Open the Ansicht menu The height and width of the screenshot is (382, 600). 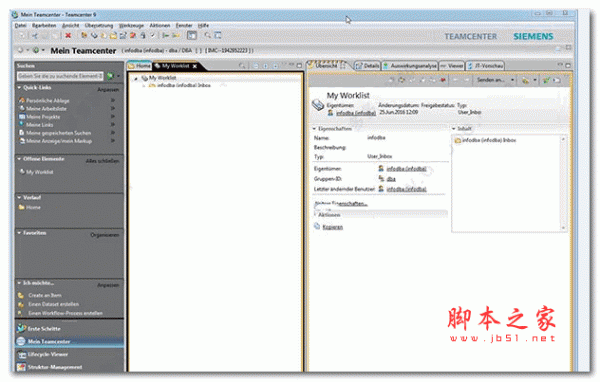coord(70,25)
